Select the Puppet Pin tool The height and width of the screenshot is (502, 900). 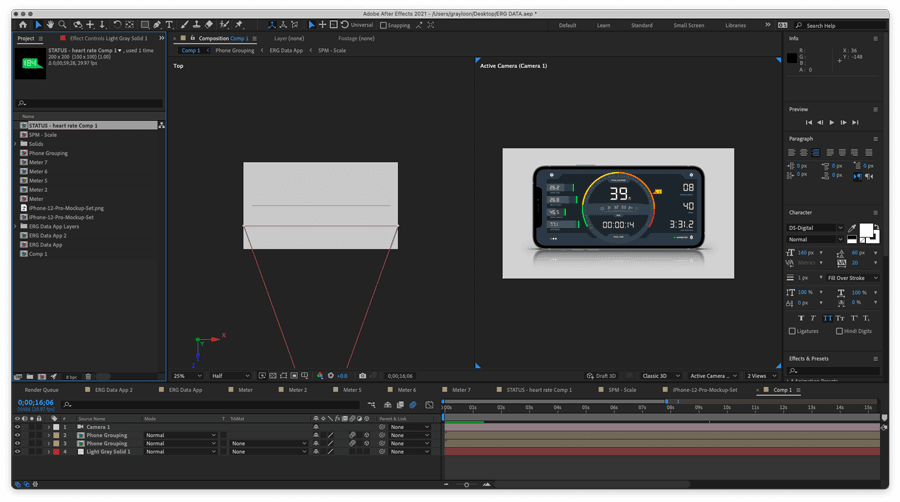click(239, 25)
